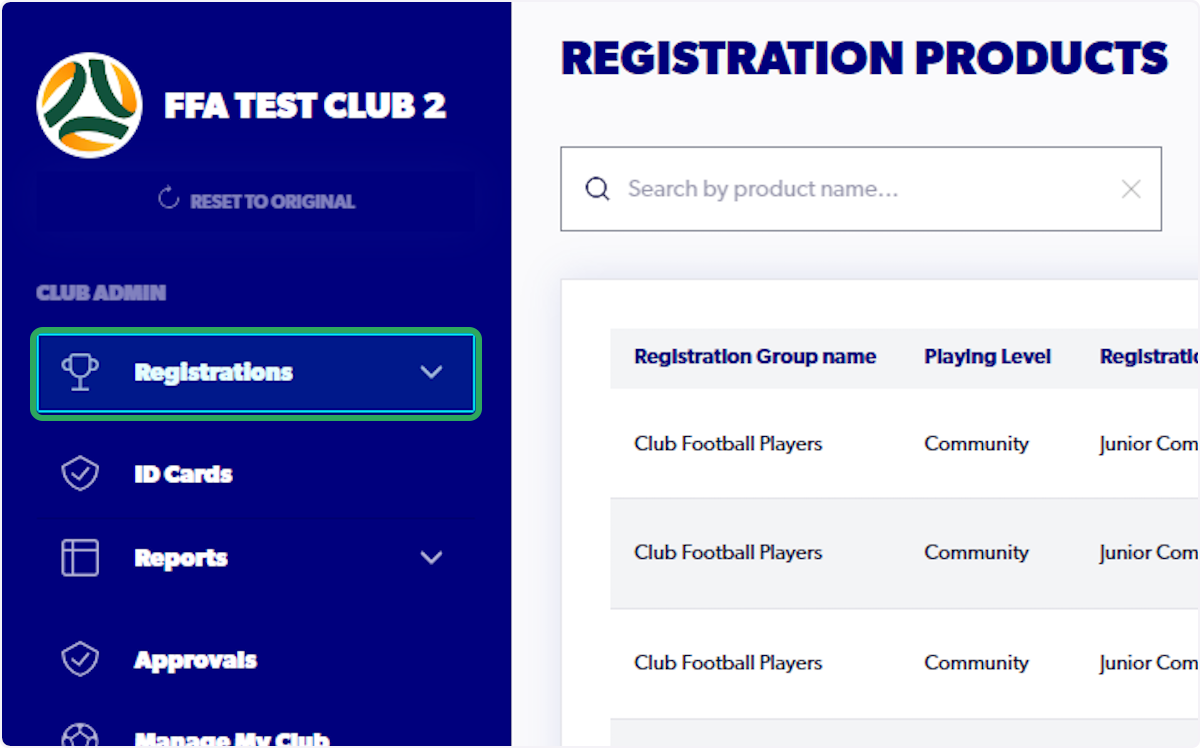Screen dimensions: 1200x748
Task: Open the first Club Football Players entry
Action: (x=728, y=443)
